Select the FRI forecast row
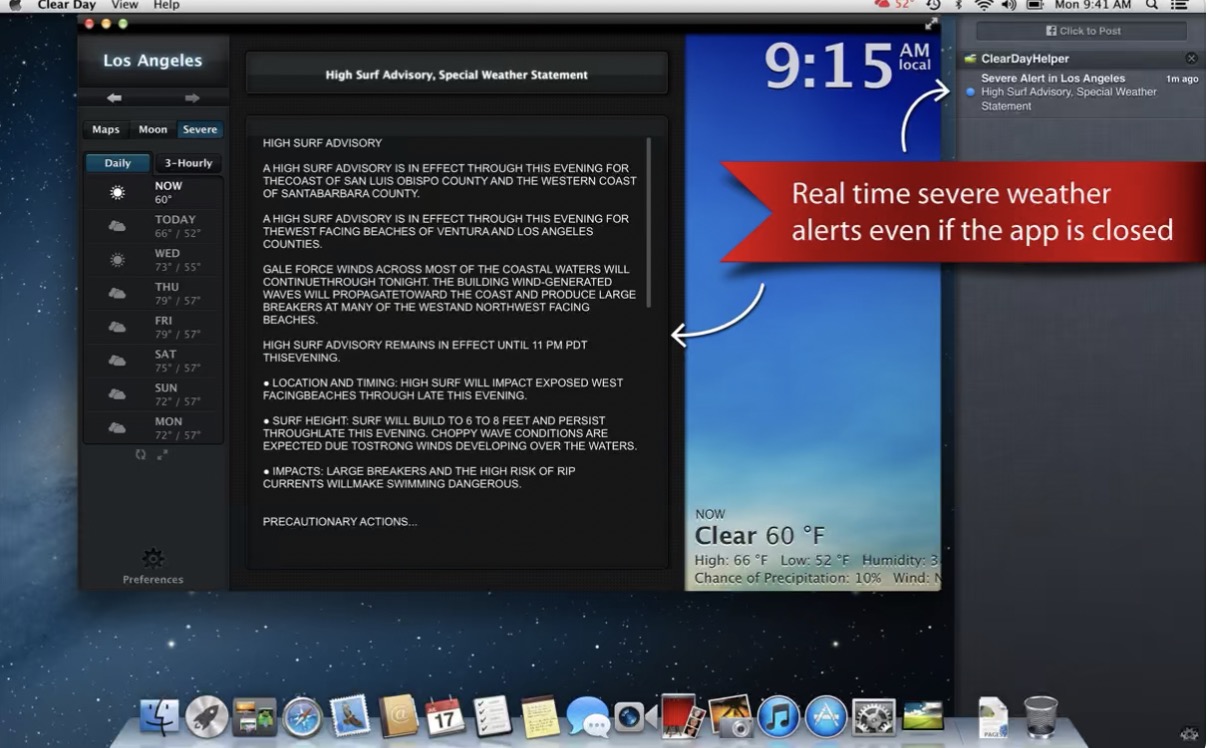Screen dimensions: 1208x748 coord(153,327)
